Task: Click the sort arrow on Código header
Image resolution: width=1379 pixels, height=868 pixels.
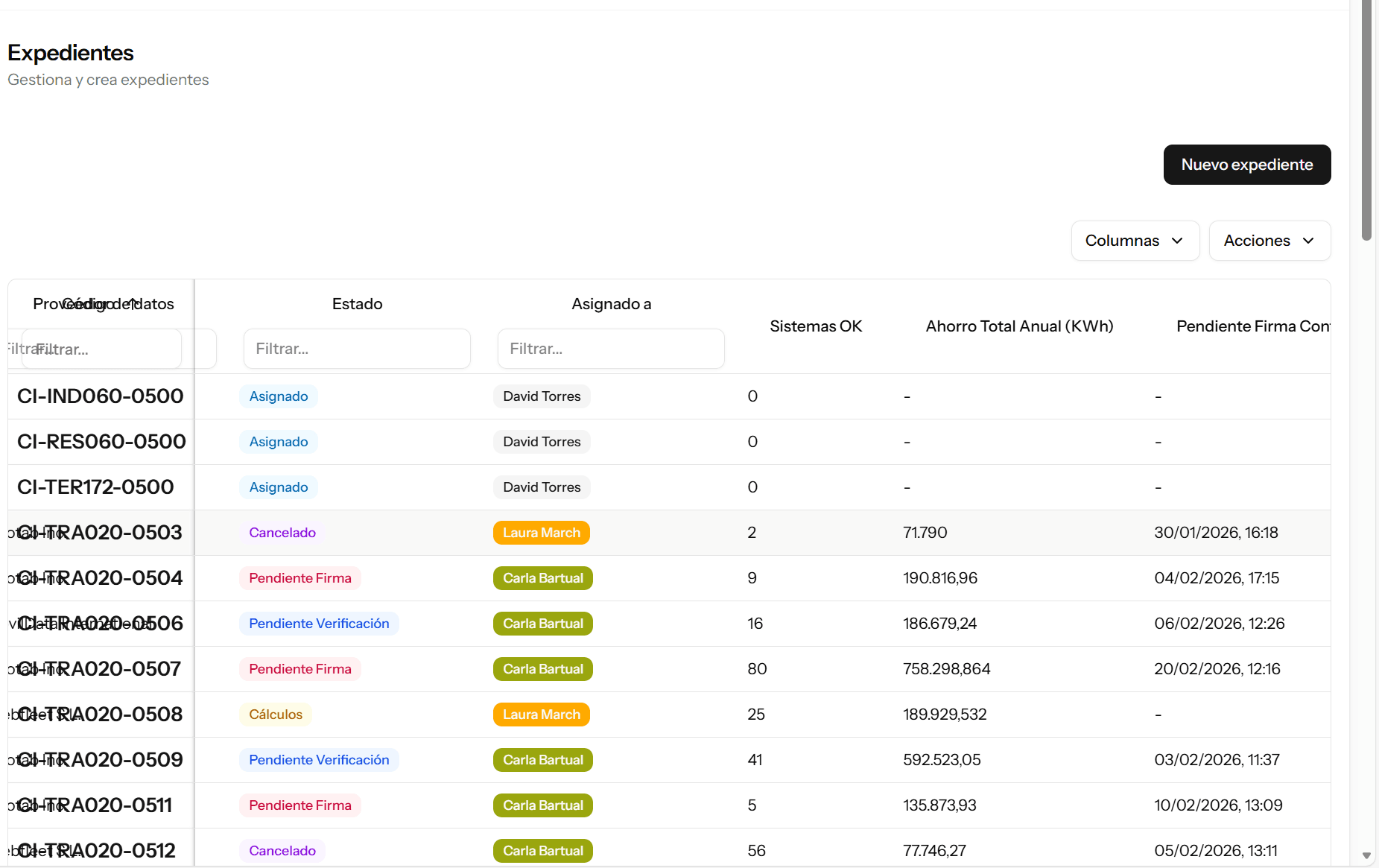Action: pyautogui.click(x=132, y=303)
